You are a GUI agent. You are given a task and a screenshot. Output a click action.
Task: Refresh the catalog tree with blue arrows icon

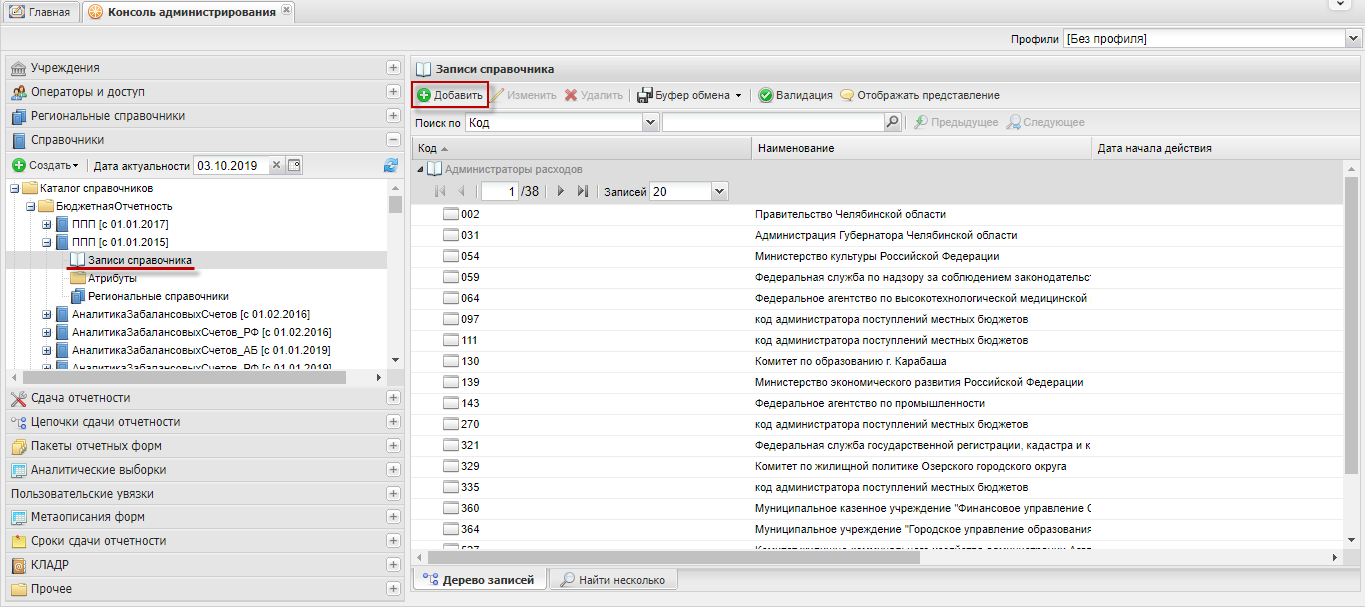[391, 165]
